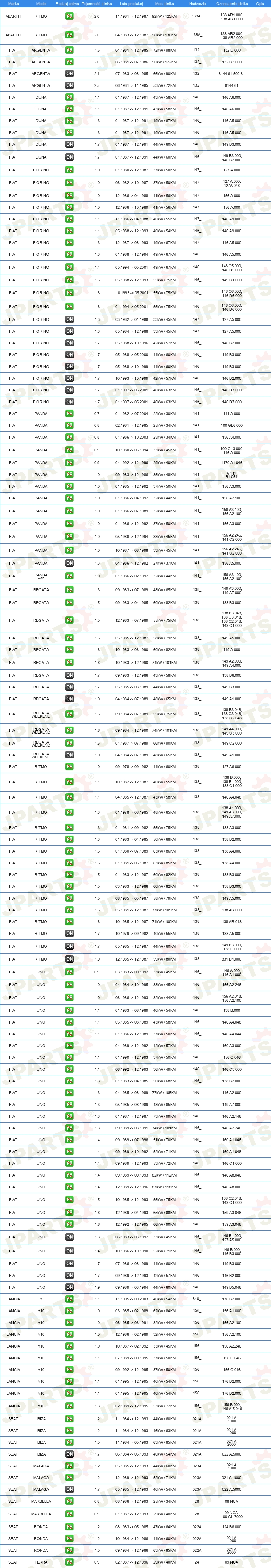Select the 82kW / 112KM power cell
Screen dimensions: 271x1568
click(x=164, y=1175)
